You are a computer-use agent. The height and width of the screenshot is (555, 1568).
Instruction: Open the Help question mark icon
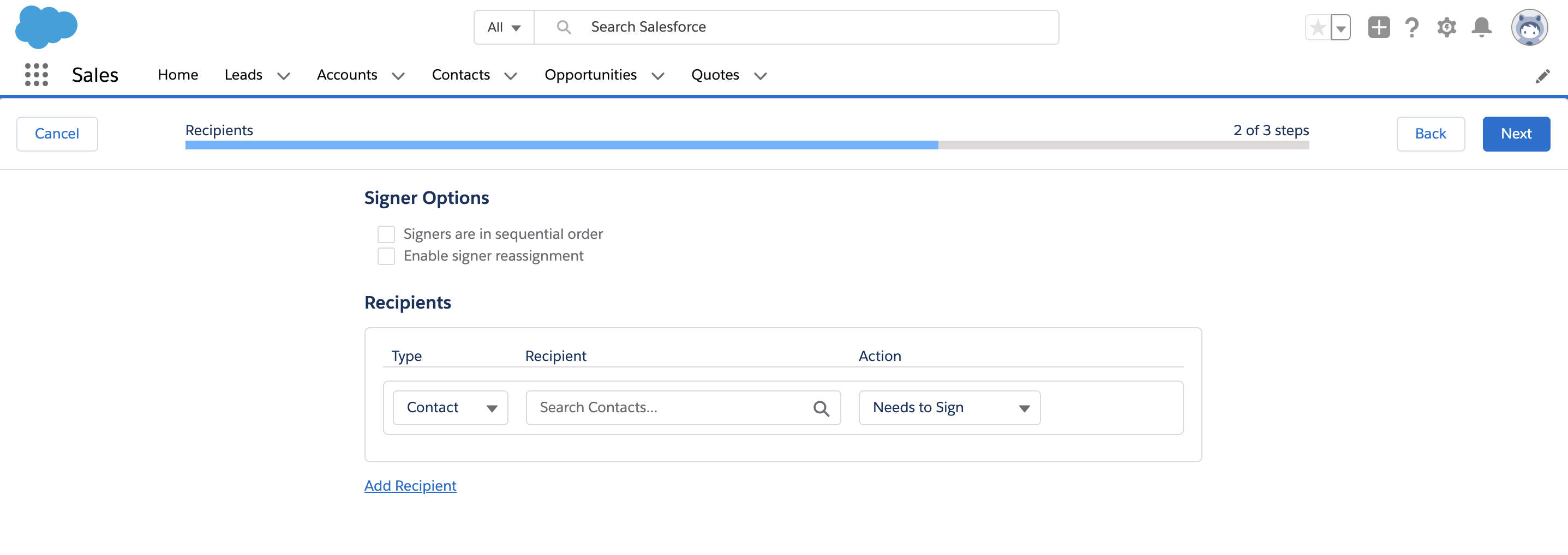(x=1411, y=27)
